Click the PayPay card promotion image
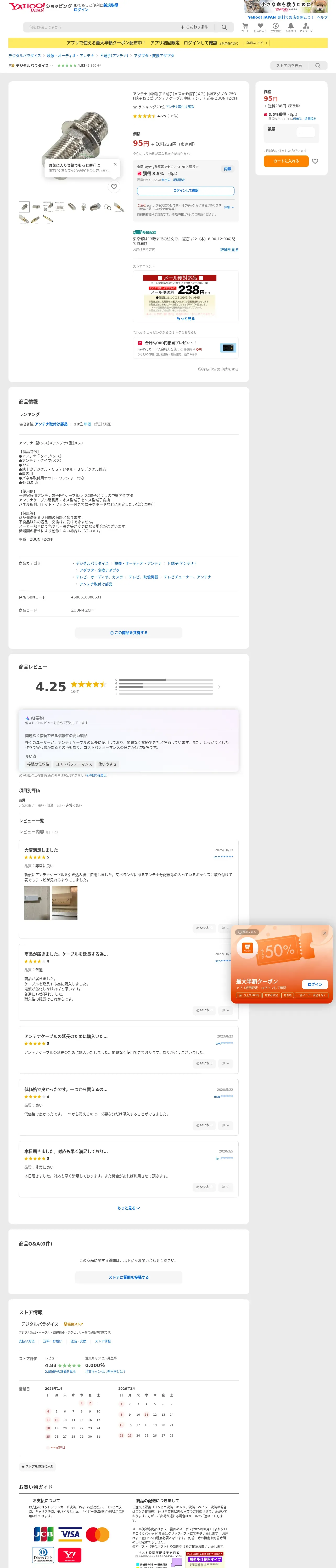The height and width of the screenshot is (1568, 336). [228, 348]
